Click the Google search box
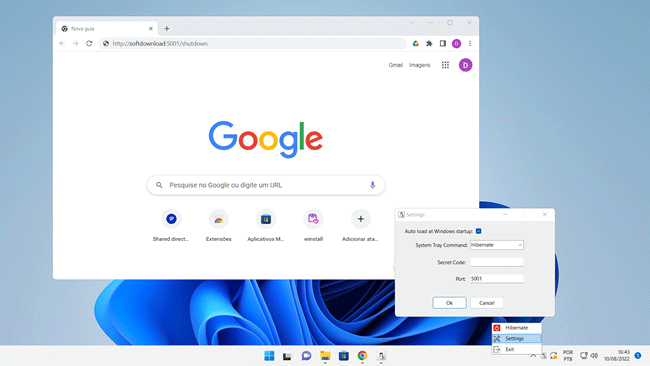This screenshot has width=650, height=366. [x=266, y=185]
